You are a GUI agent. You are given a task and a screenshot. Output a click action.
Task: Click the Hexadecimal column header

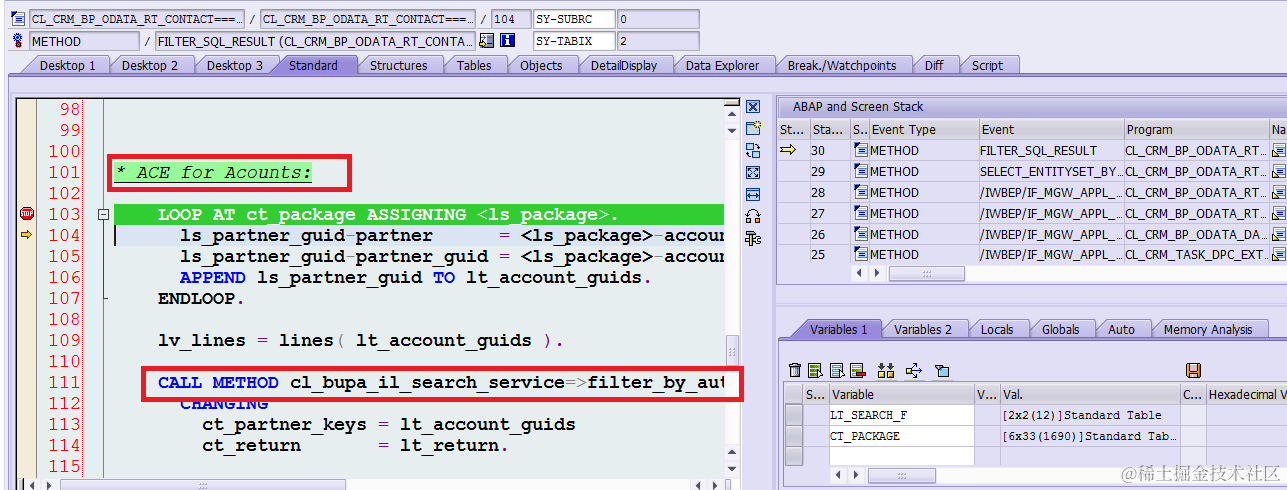[1246, 394]
